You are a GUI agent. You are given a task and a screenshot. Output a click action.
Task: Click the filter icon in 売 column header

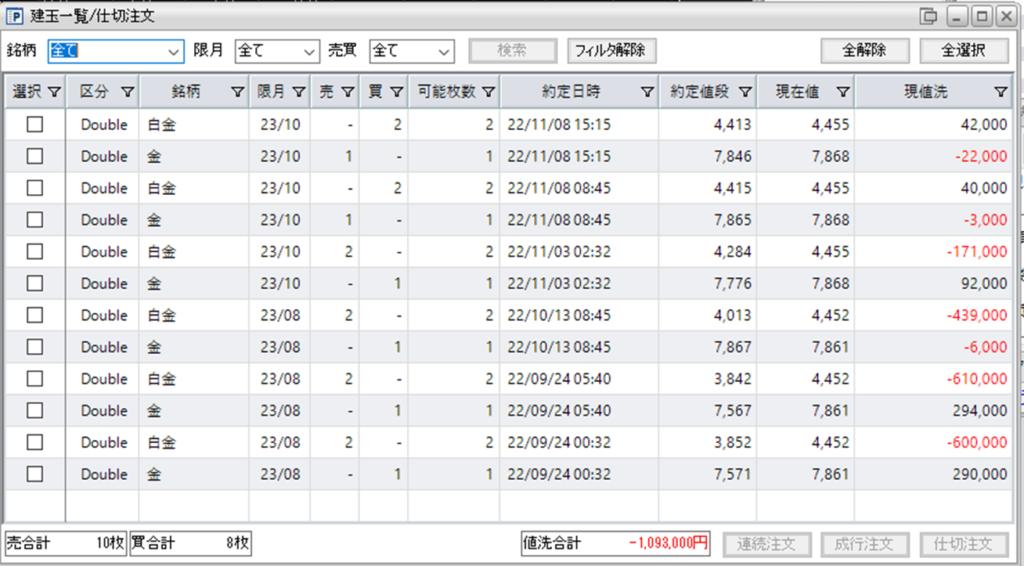point(347,92)
